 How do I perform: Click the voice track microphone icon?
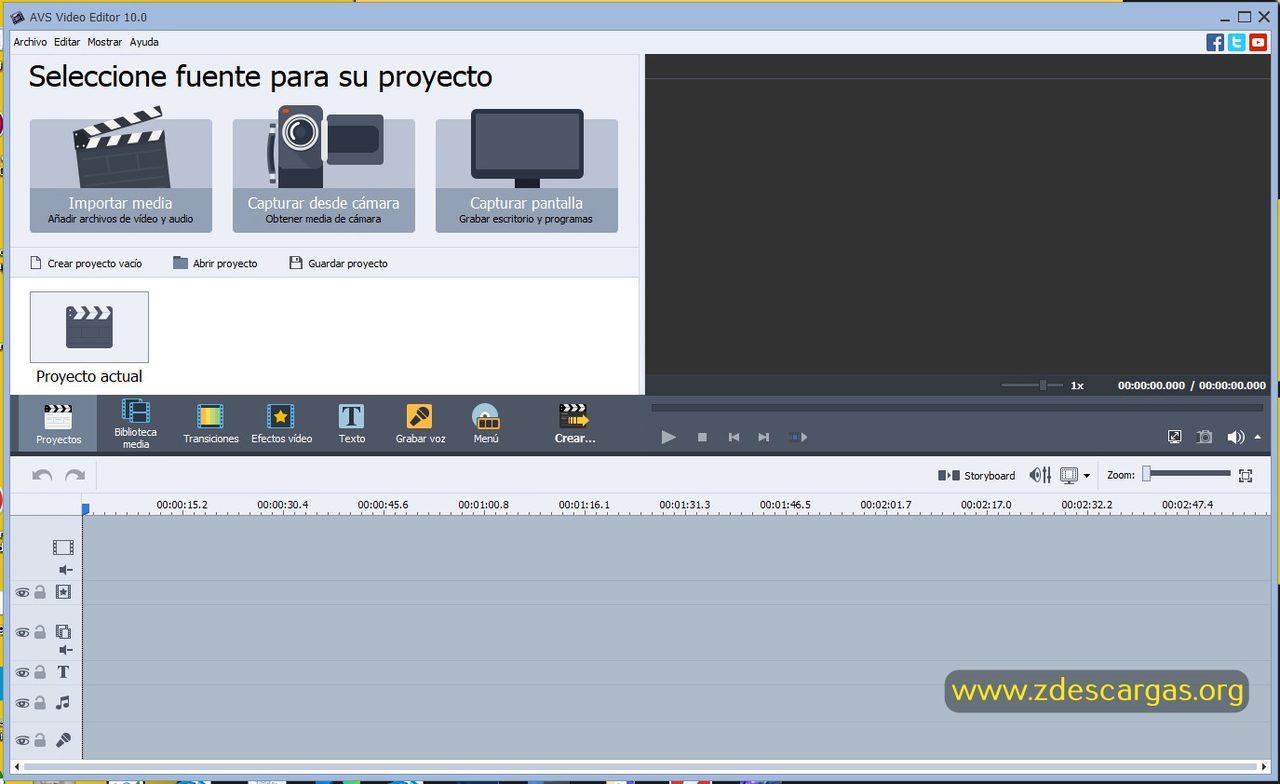click(63, 740)
